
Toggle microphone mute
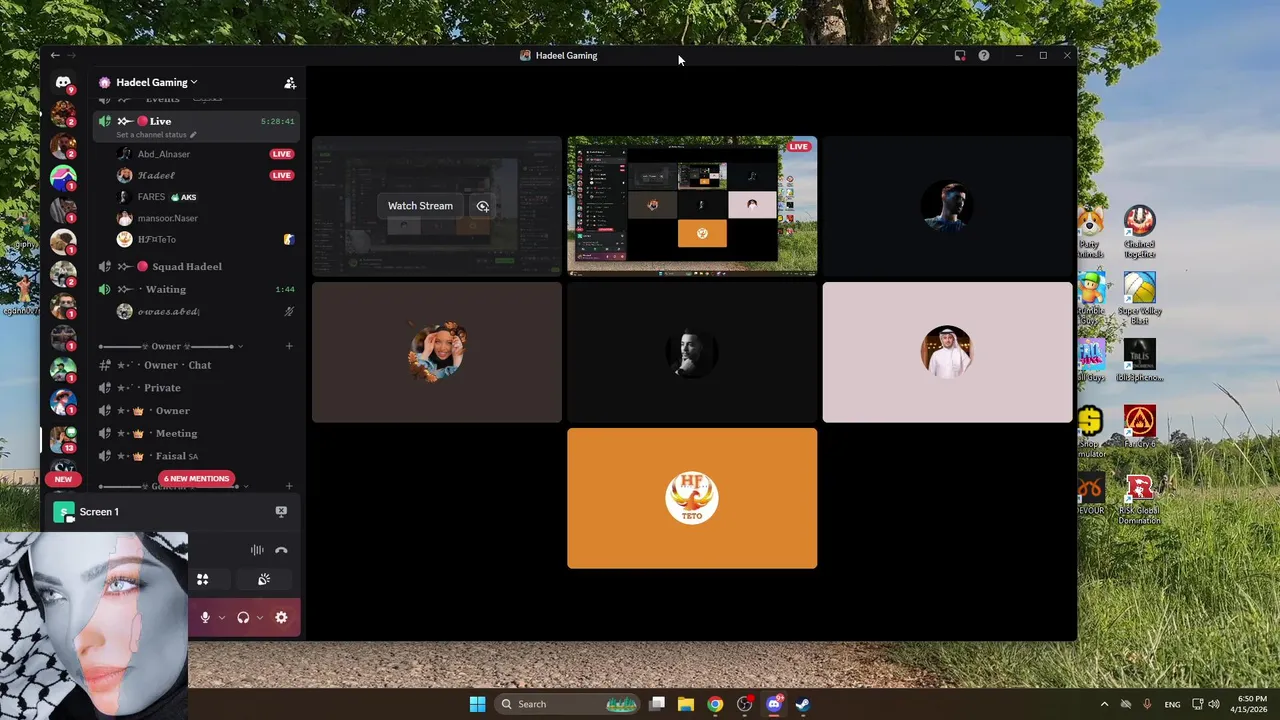point(205,617)
